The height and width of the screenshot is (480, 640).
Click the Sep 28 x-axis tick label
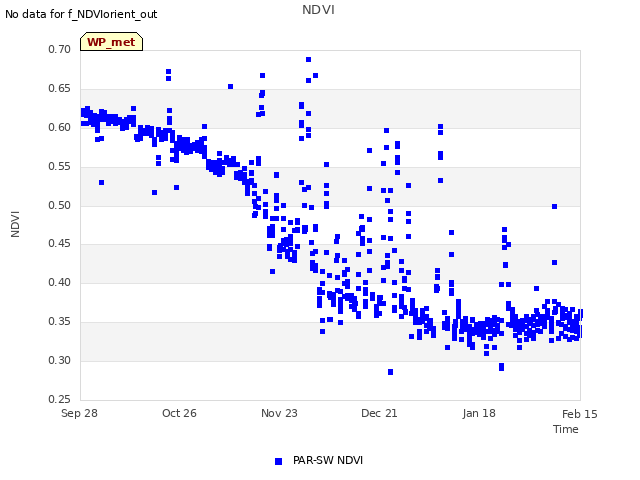coord(79,413)
